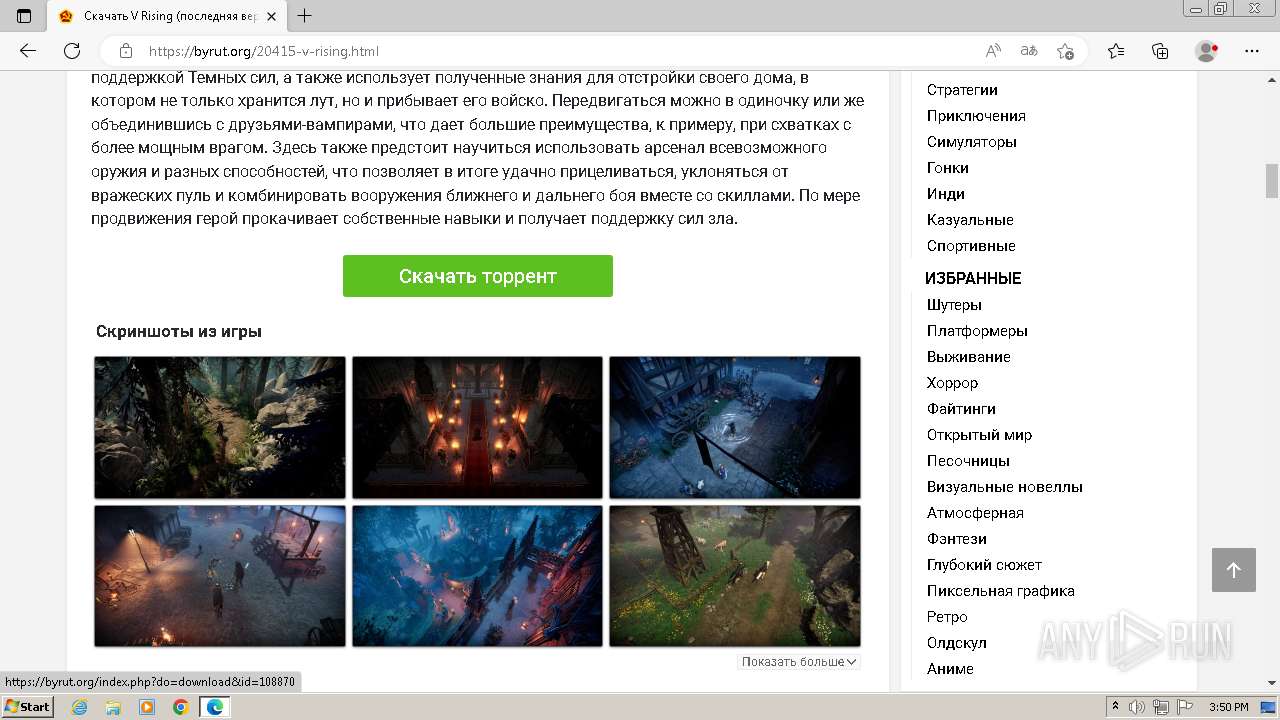Add page to favorites star icon
Image resolution: width=1280 pixels, height=720 pixels.
click(x=1065, y=51)
